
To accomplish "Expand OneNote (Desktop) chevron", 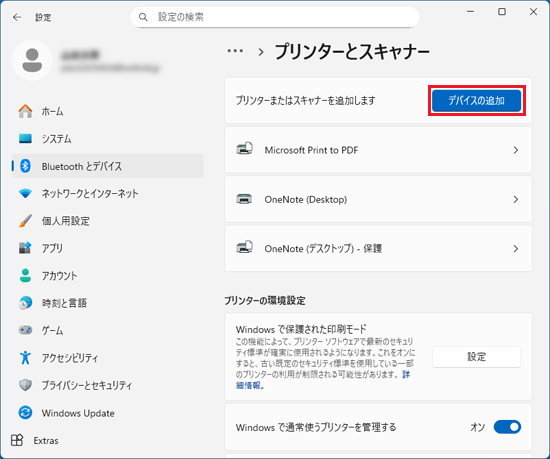I will pos(516,200).
